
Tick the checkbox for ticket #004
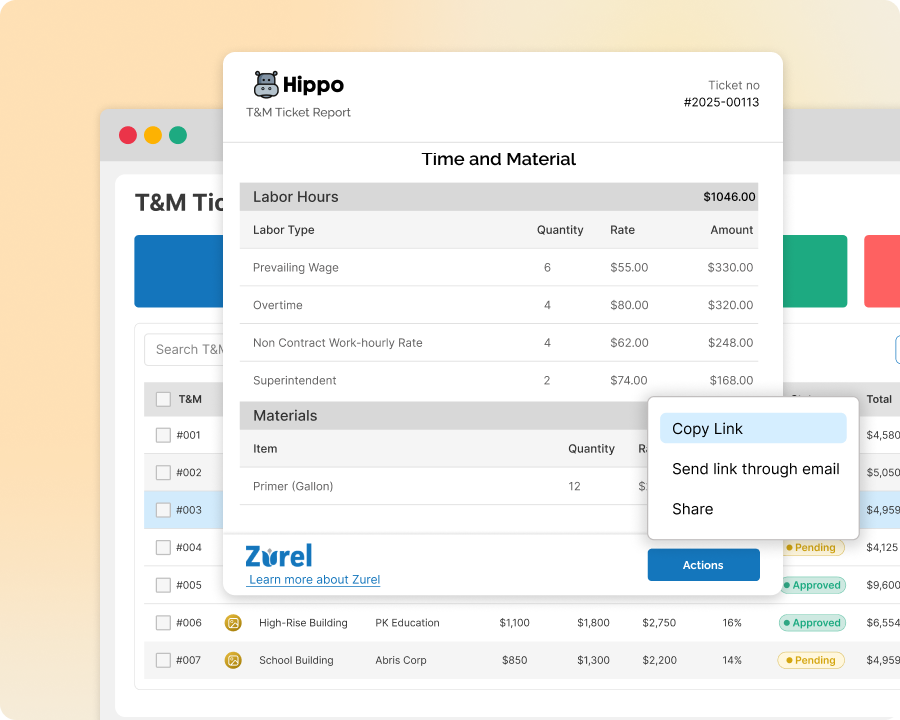[164, 547]
